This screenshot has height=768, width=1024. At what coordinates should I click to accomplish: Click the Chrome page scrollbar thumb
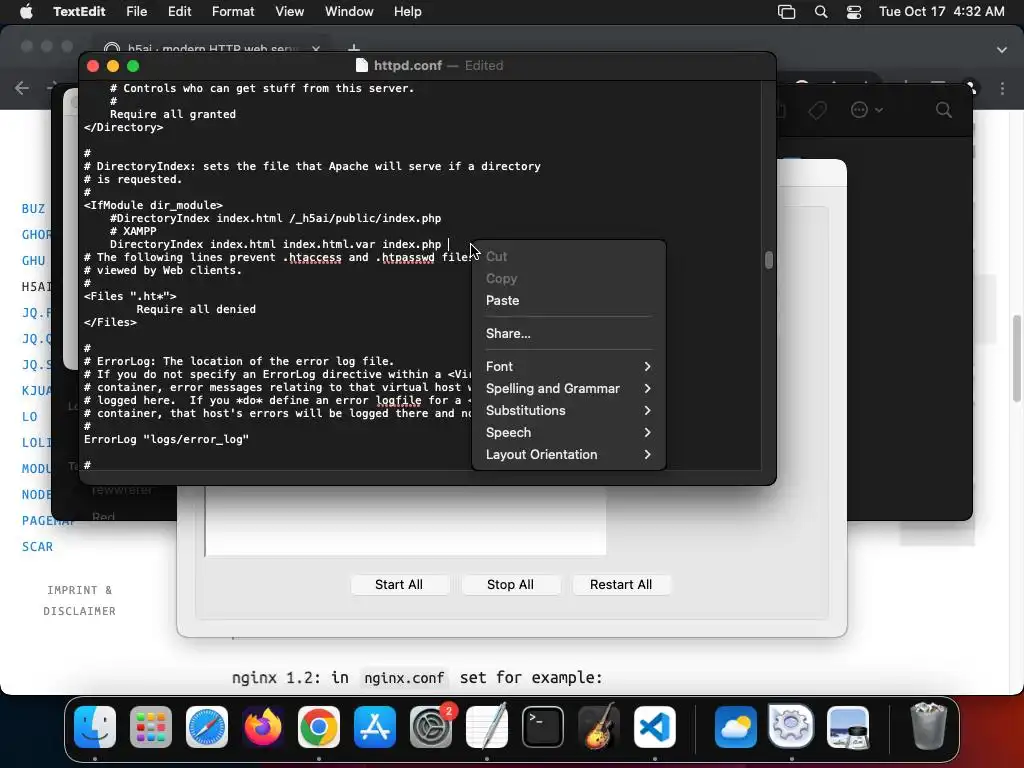coord(1017,359)
